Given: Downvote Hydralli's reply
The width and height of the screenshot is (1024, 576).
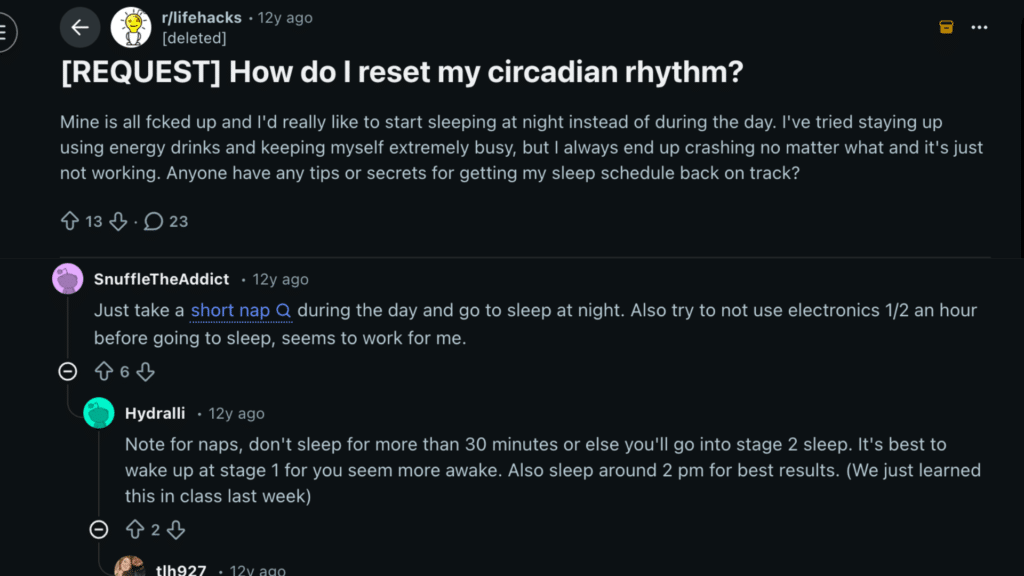Looking at the screenshot, I should pyautogui.click(x=175, y=530).
